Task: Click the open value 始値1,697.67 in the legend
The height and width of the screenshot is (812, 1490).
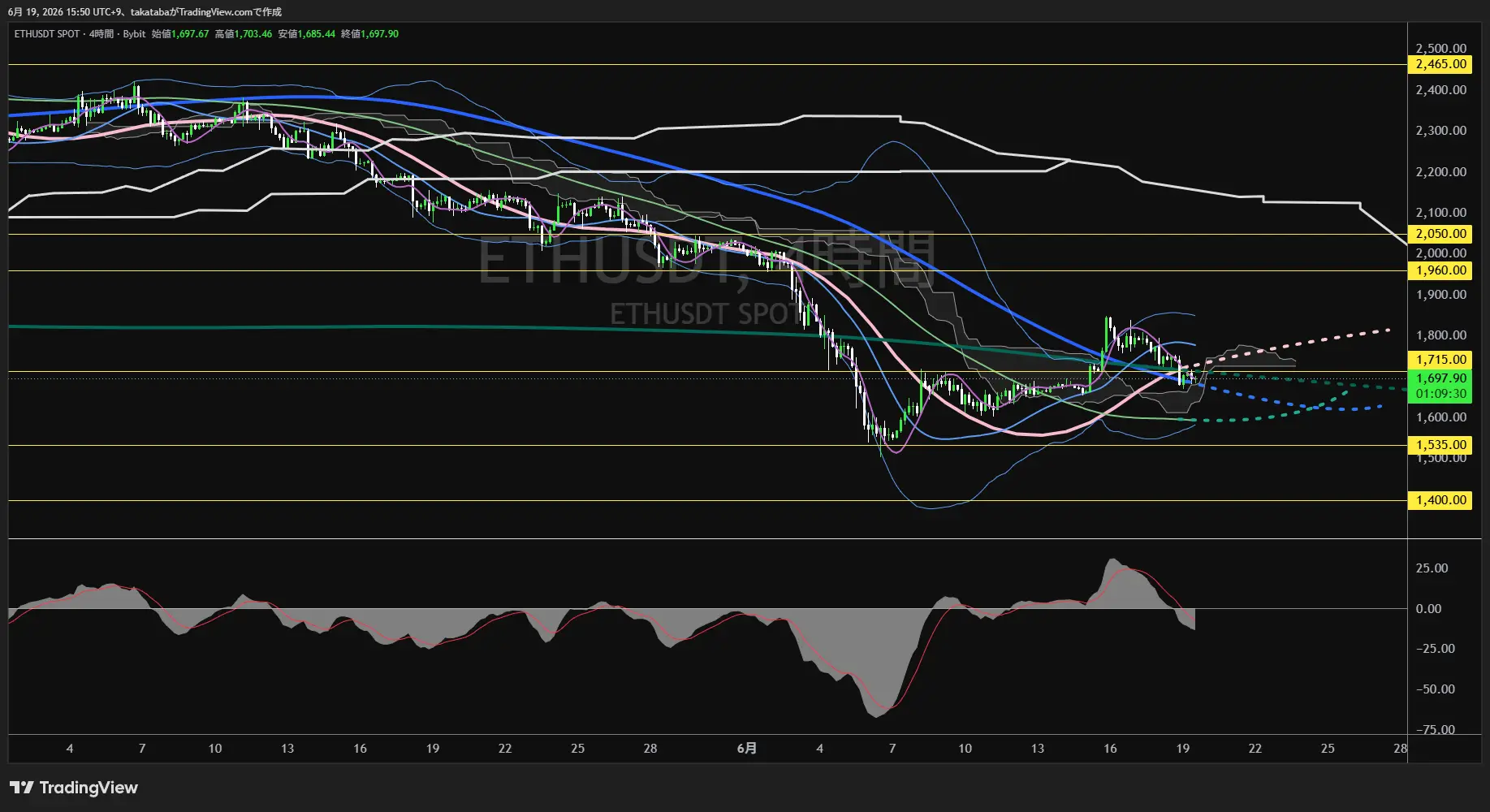Action: (180, 34)
